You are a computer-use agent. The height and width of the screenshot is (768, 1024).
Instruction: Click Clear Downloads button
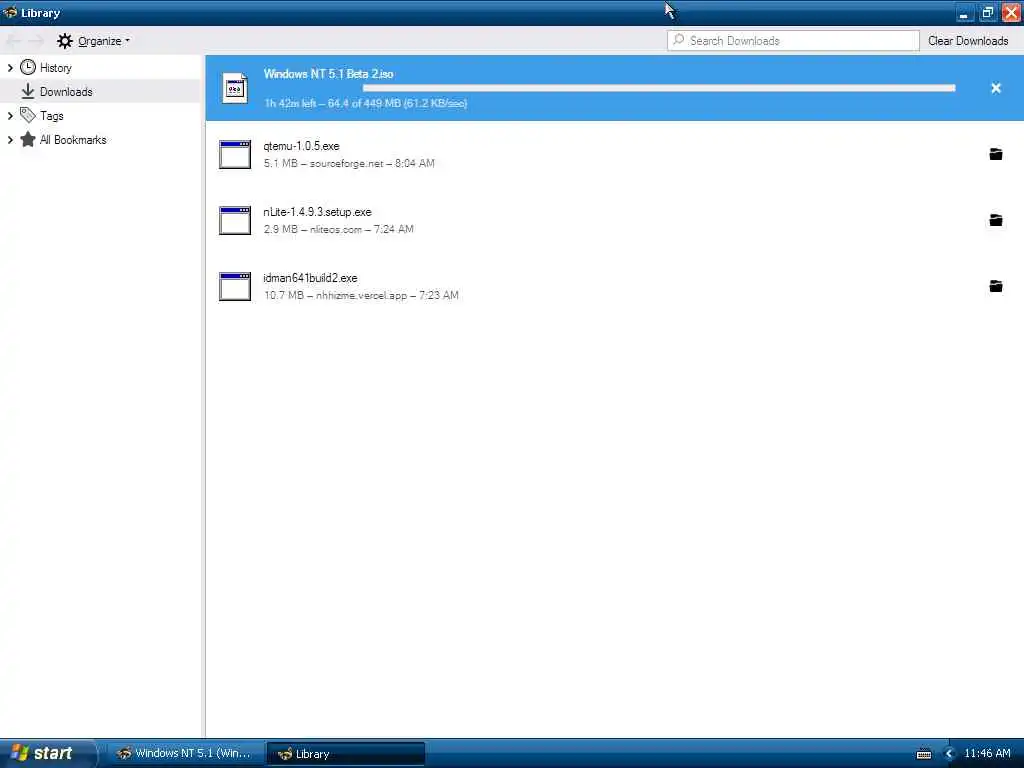point(968,40)
